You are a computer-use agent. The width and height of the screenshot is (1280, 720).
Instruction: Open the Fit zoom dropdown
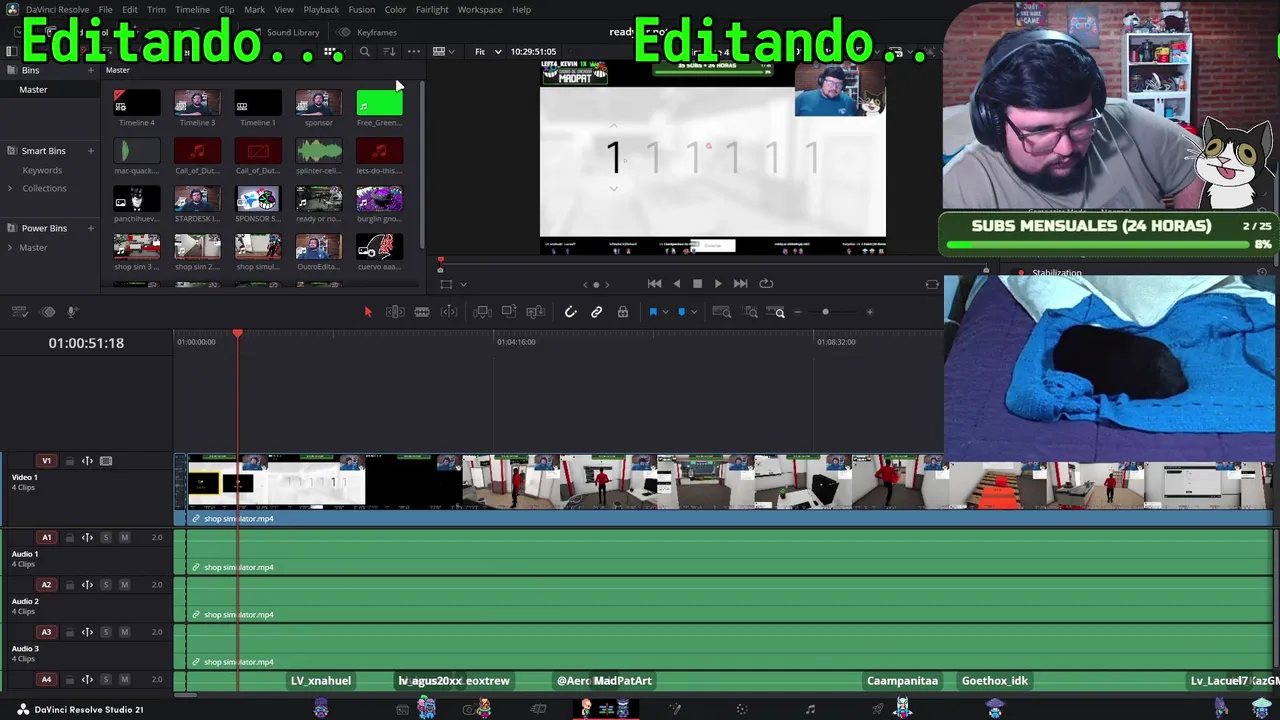[488, 52]
